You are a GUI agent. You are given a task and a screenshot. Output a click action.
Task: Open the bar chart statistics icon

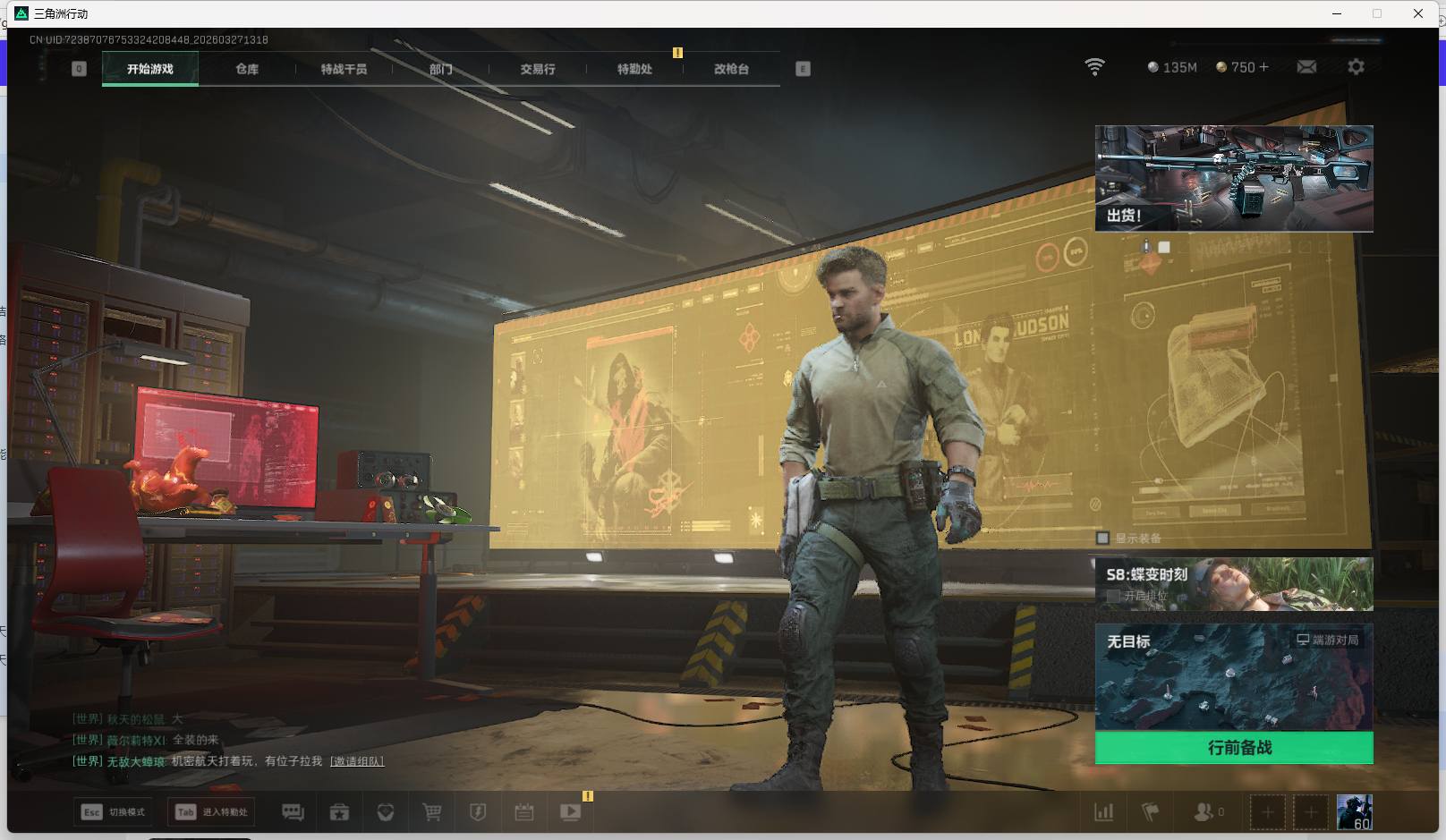1104,812
